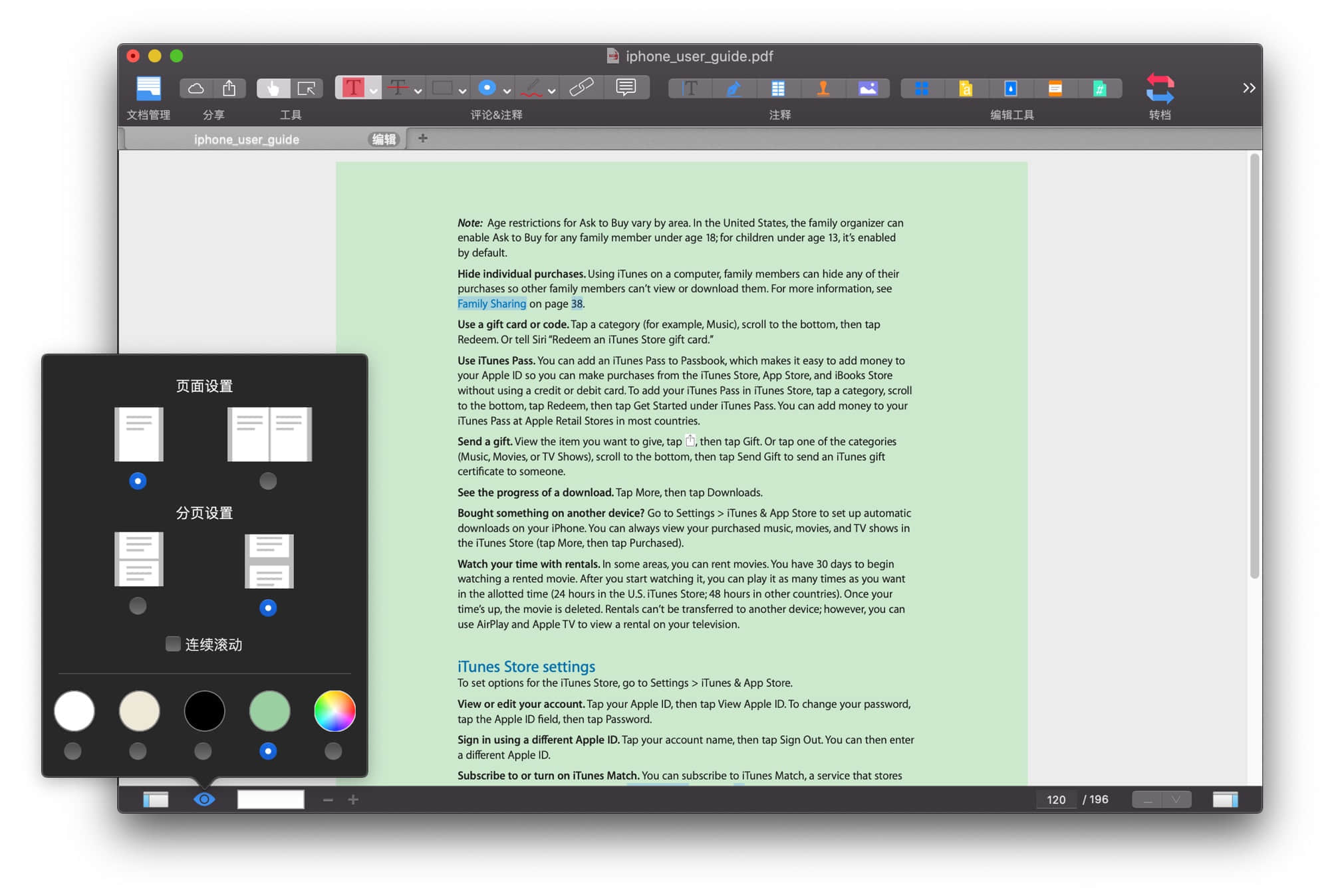Select black background radio button
This screenshot has width=1326, height=896.
203,751
